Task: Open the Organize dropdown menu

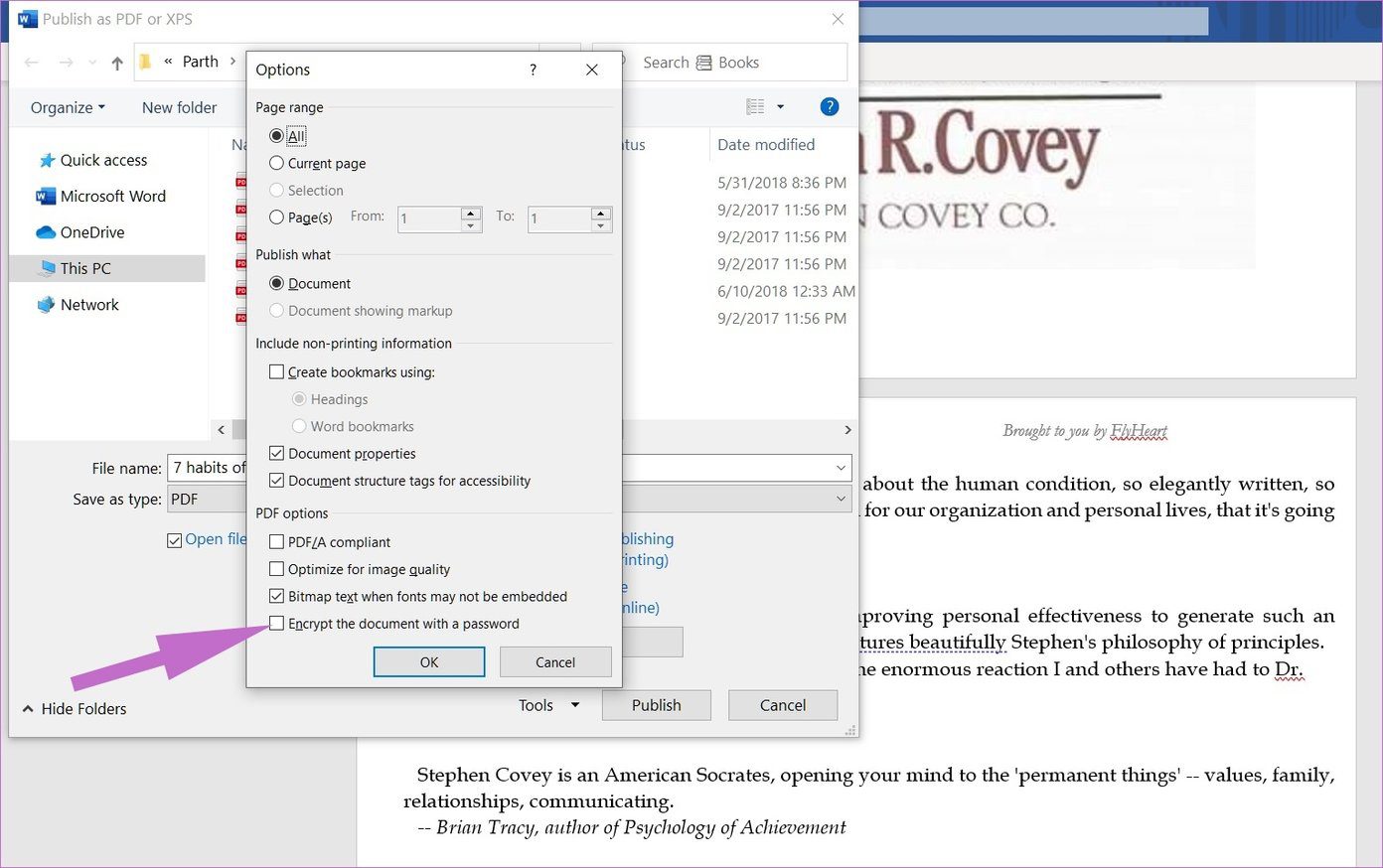Action: 68,107
